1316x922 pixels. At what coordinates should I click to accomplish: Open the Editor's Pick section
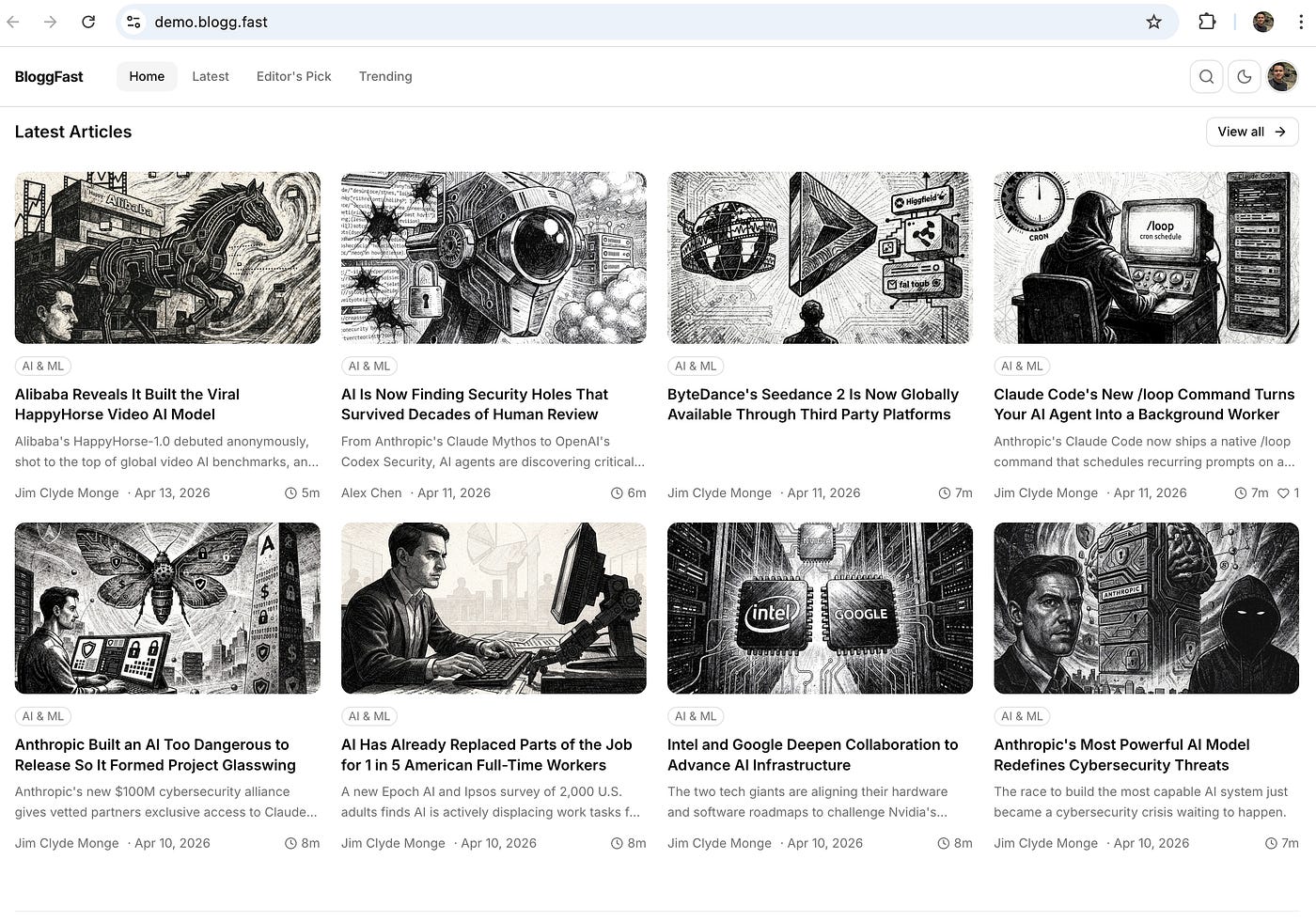(293, 76)
